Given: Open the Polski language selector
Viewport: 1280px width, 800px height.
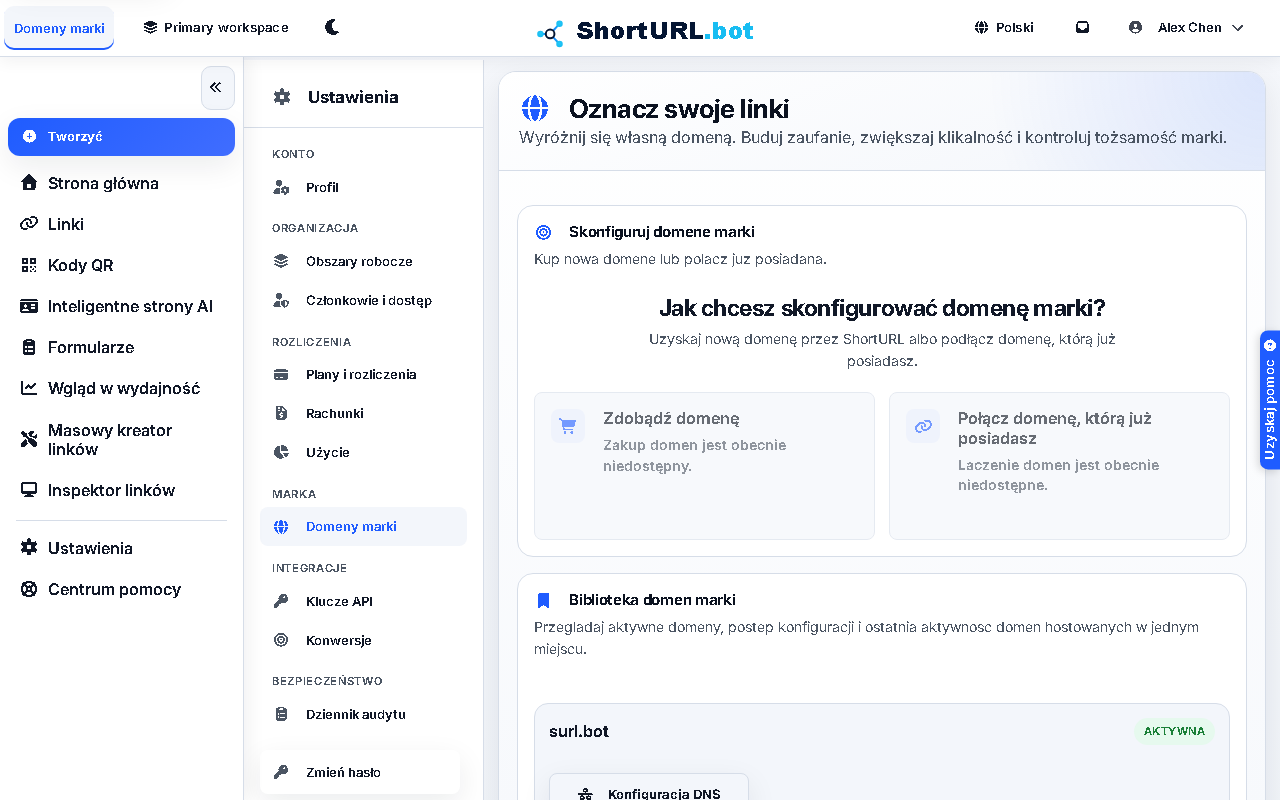Looking at the screenshot, I should 1004,28.
